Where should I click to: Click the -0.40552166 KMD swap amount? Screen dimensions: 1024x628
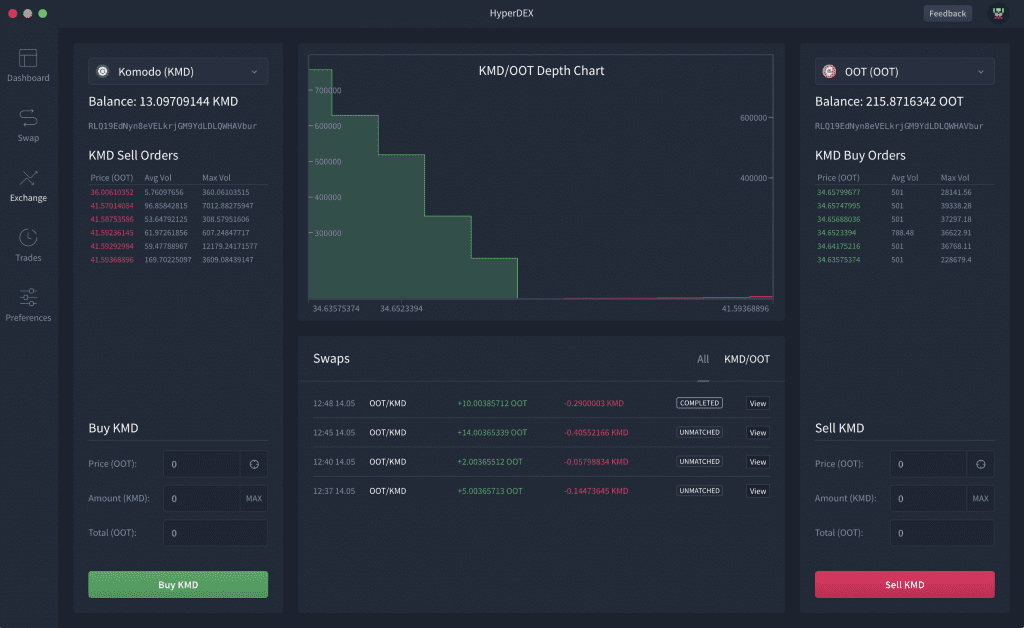596,433
